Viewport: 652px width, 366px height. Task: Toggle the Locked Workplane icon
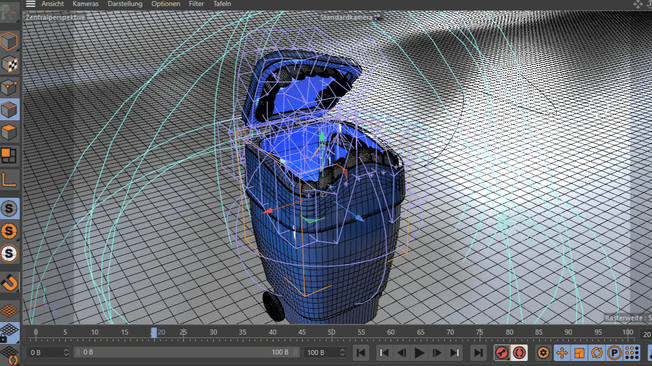tap(9, 332)
